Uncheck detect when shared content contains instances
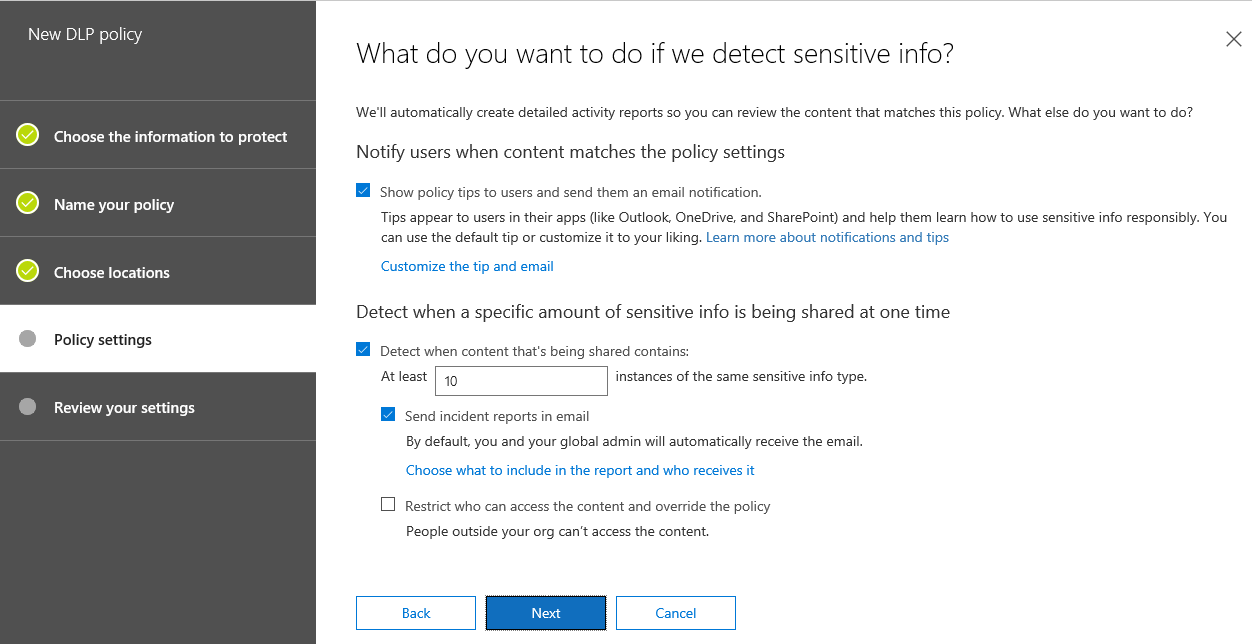 coord(363,349)
